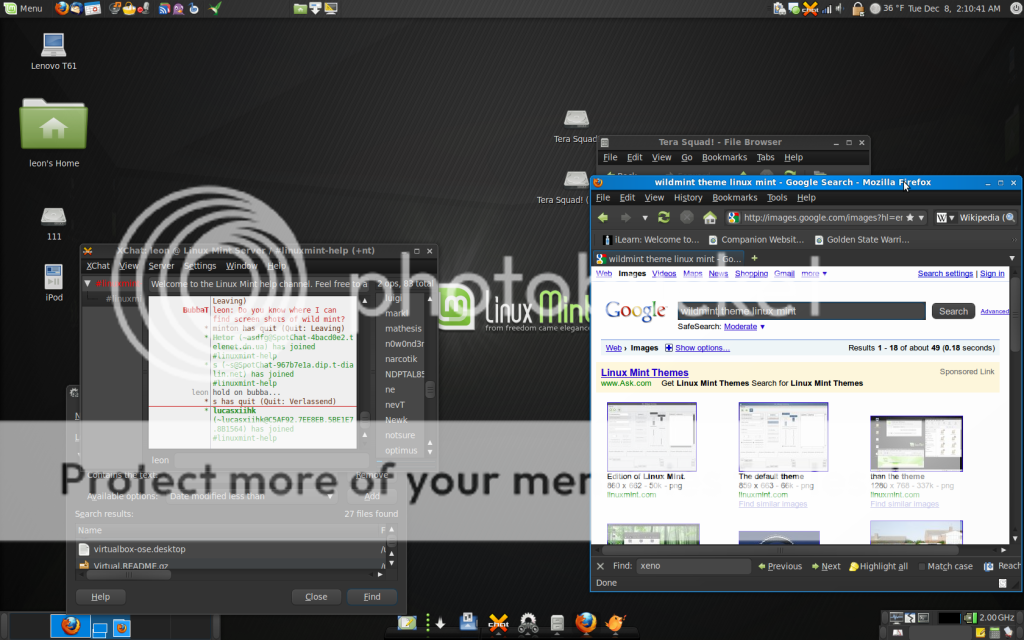Open the Lenovo T61 computer desktop icon
This screenshot has height=640, width=1024.
(54, 50)
